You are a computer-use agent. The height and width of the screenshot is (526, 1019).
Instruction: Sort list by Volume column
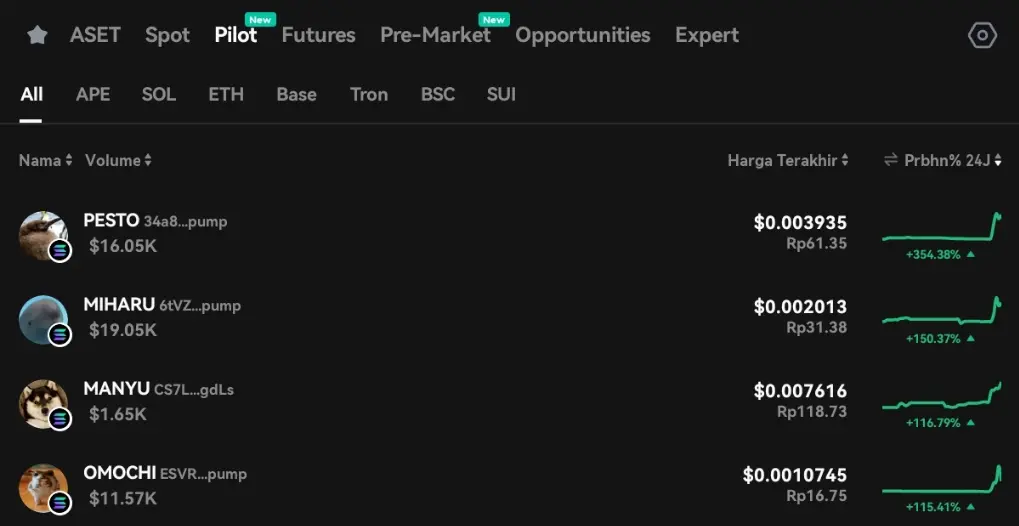coord(118,160)
